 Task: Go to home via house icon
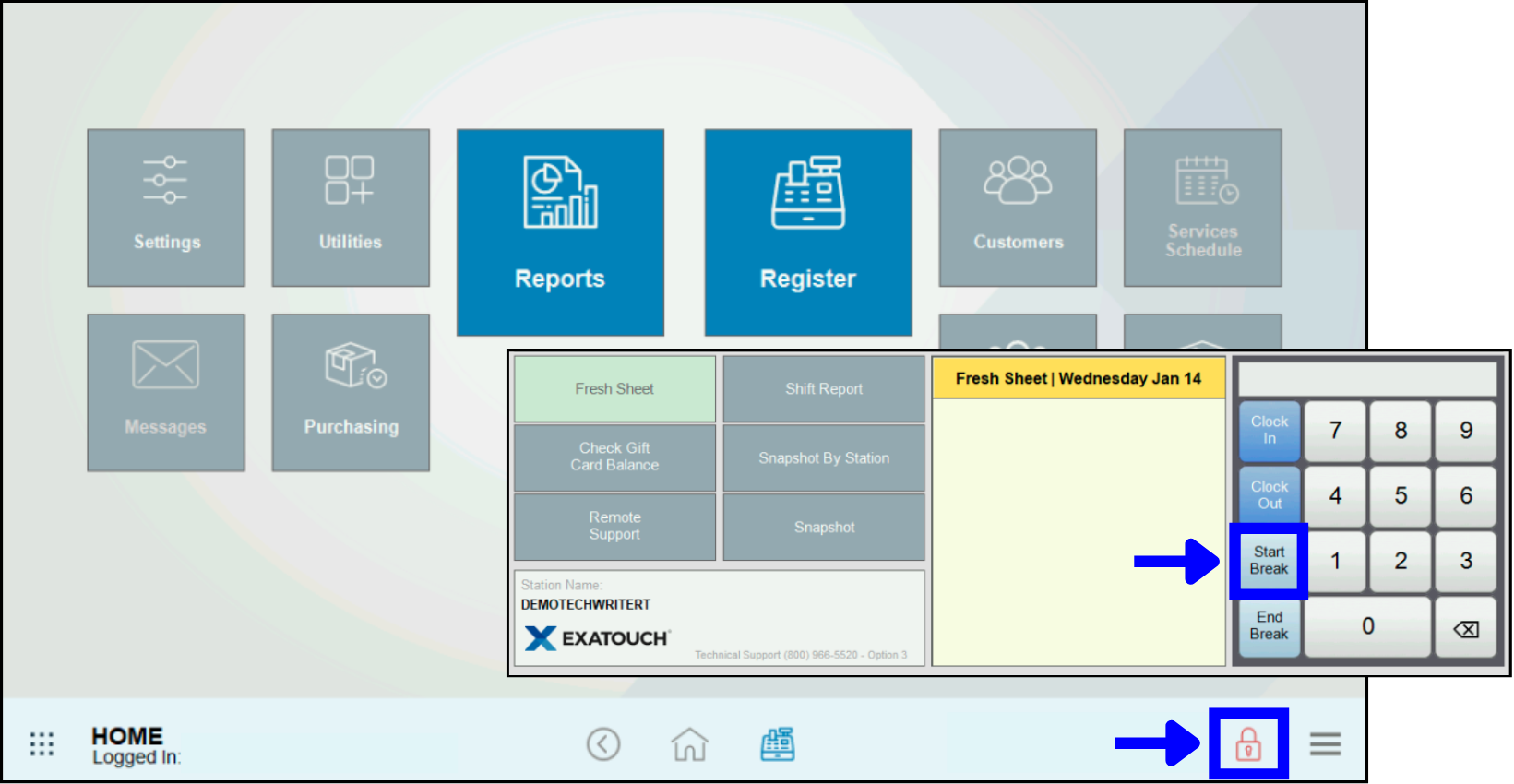[689, 743]
